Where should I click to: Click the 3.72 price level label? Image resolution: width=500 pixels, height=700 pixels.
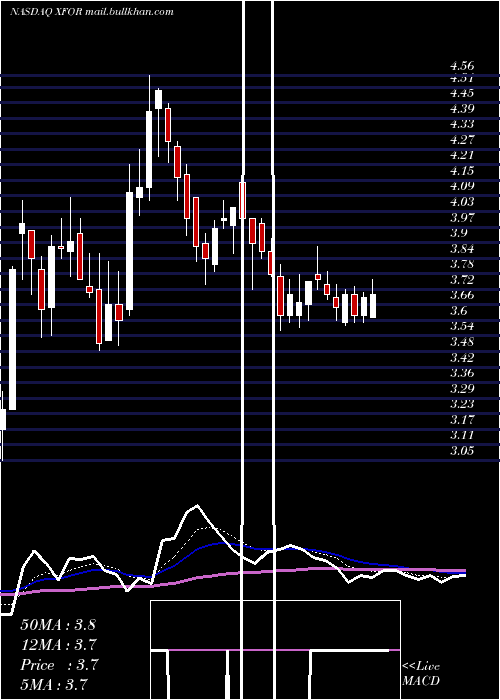click(462, 279)
